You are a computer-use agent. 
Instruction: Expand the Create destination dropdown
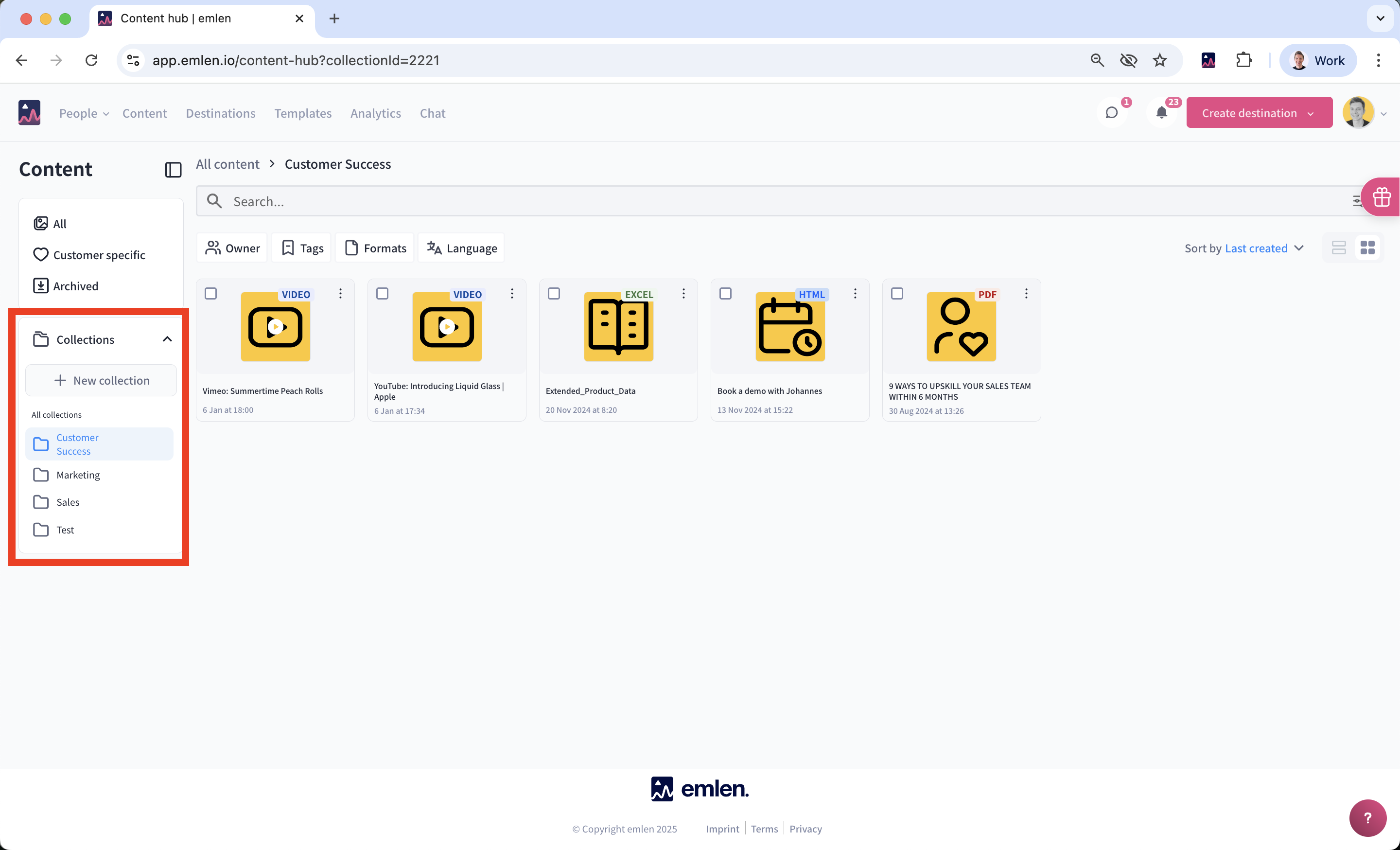coord(1310,113)
